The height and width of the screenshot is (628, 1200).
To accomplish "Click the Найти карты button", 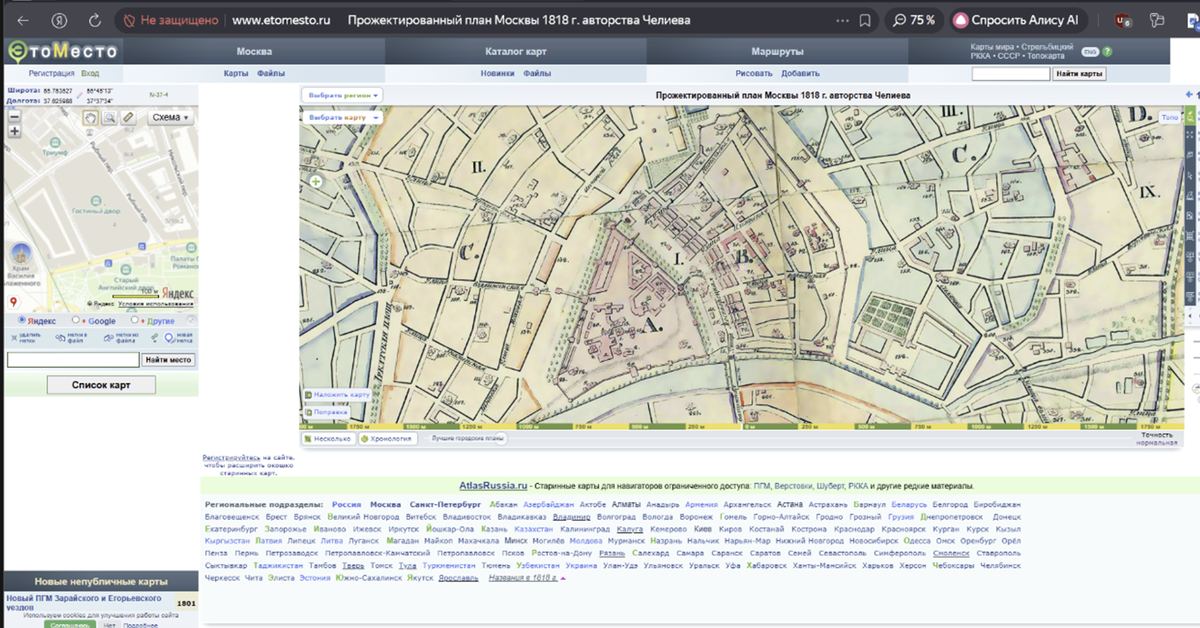I will click(1079, 74).
